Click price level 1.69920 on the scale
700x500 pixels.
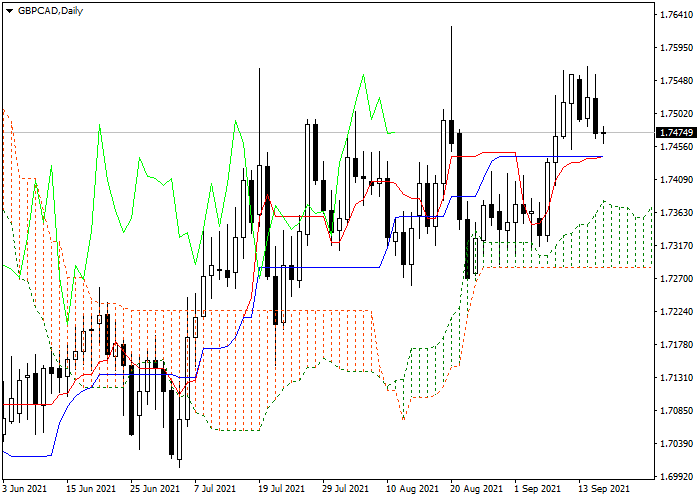677,477
